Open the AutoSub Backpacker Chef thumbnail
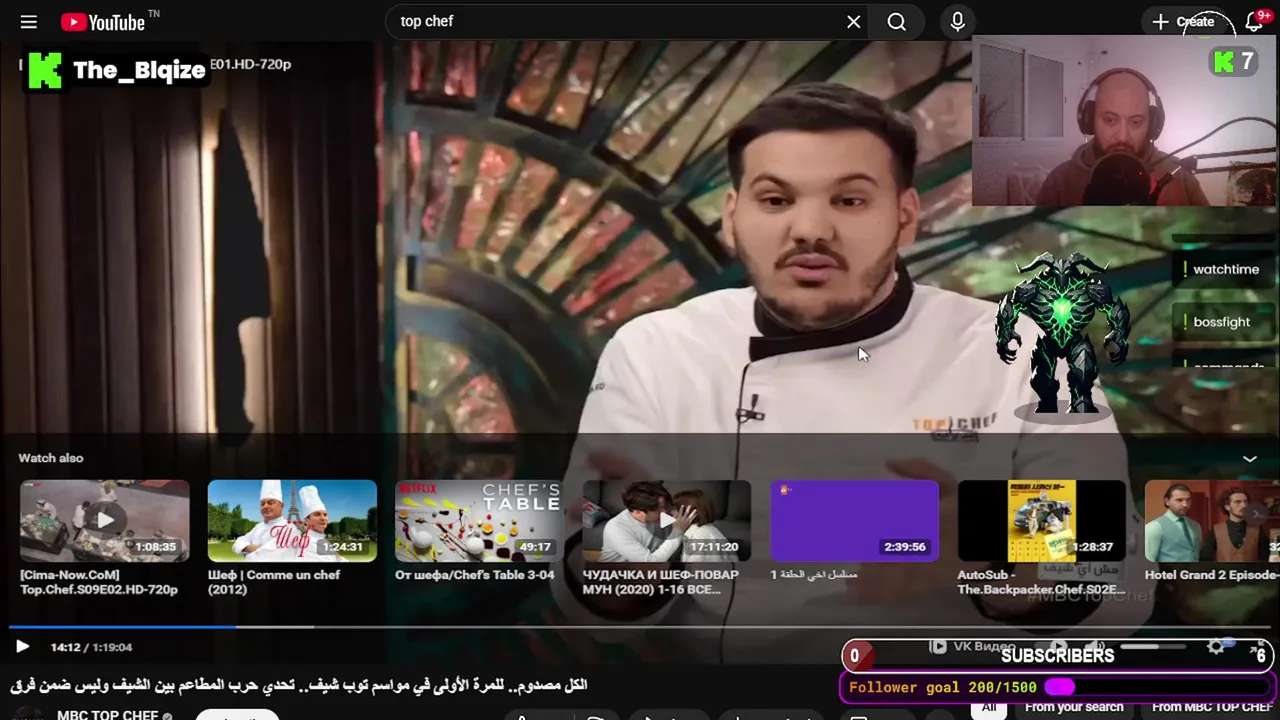Image resolution: width=1280 pixels, height=720 pixels. click(x=1042, y=521)
